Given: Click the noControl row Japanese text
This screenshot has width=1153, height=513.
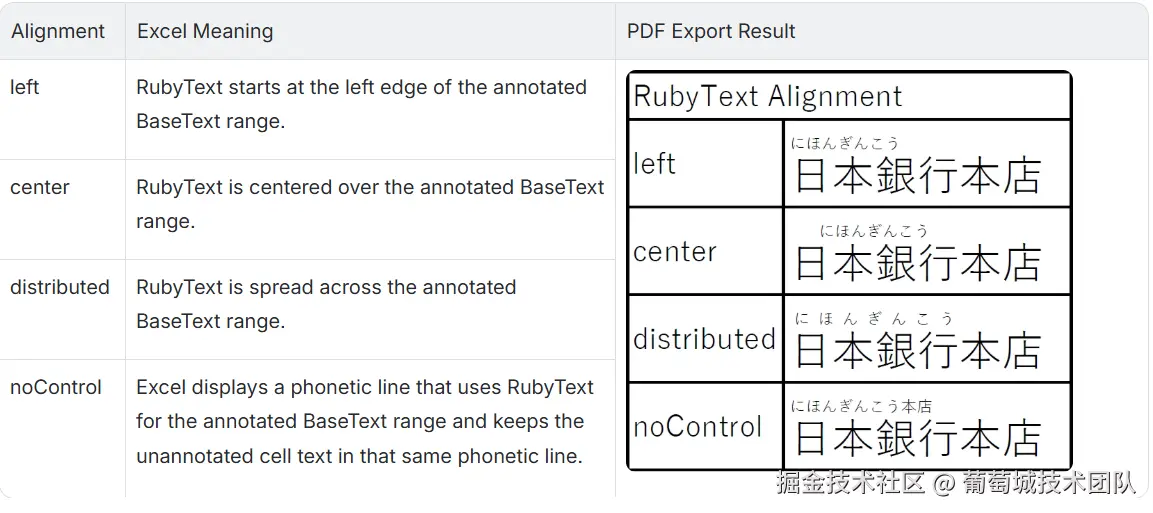Looking at the screenshot, I should pos(918,438).
